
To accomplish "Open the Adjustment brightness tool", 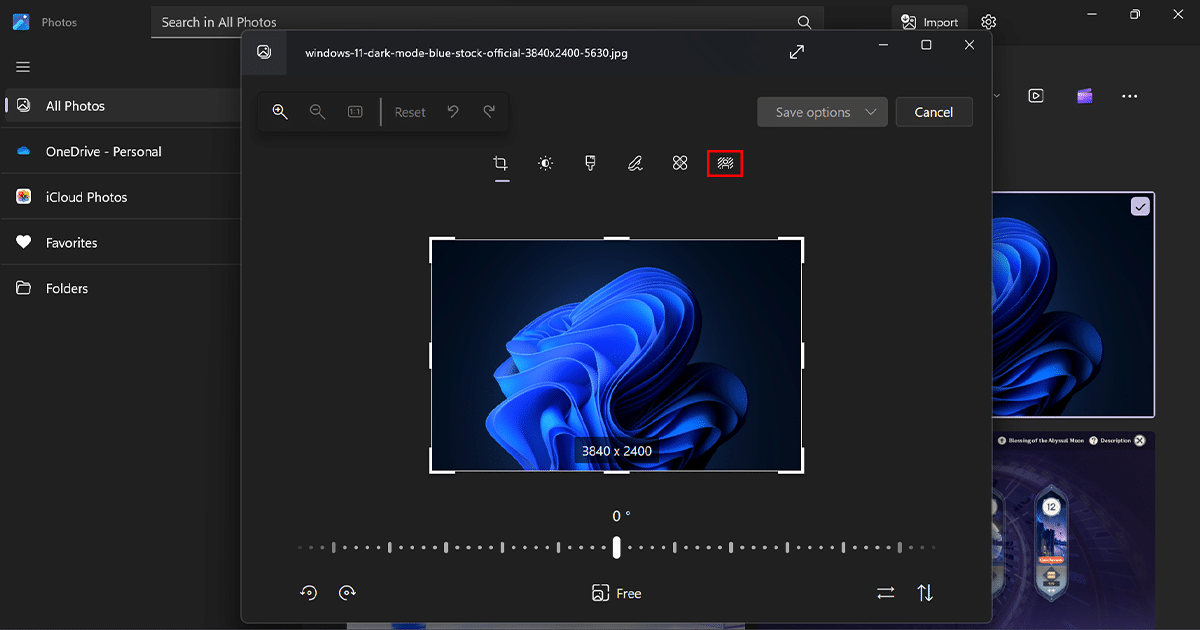I will tap(545, 163).
